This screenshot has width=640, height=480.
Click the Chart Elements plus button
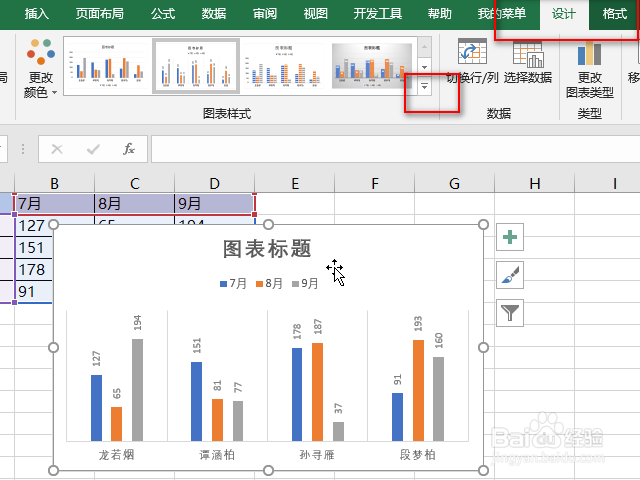[x=510, y=237]
